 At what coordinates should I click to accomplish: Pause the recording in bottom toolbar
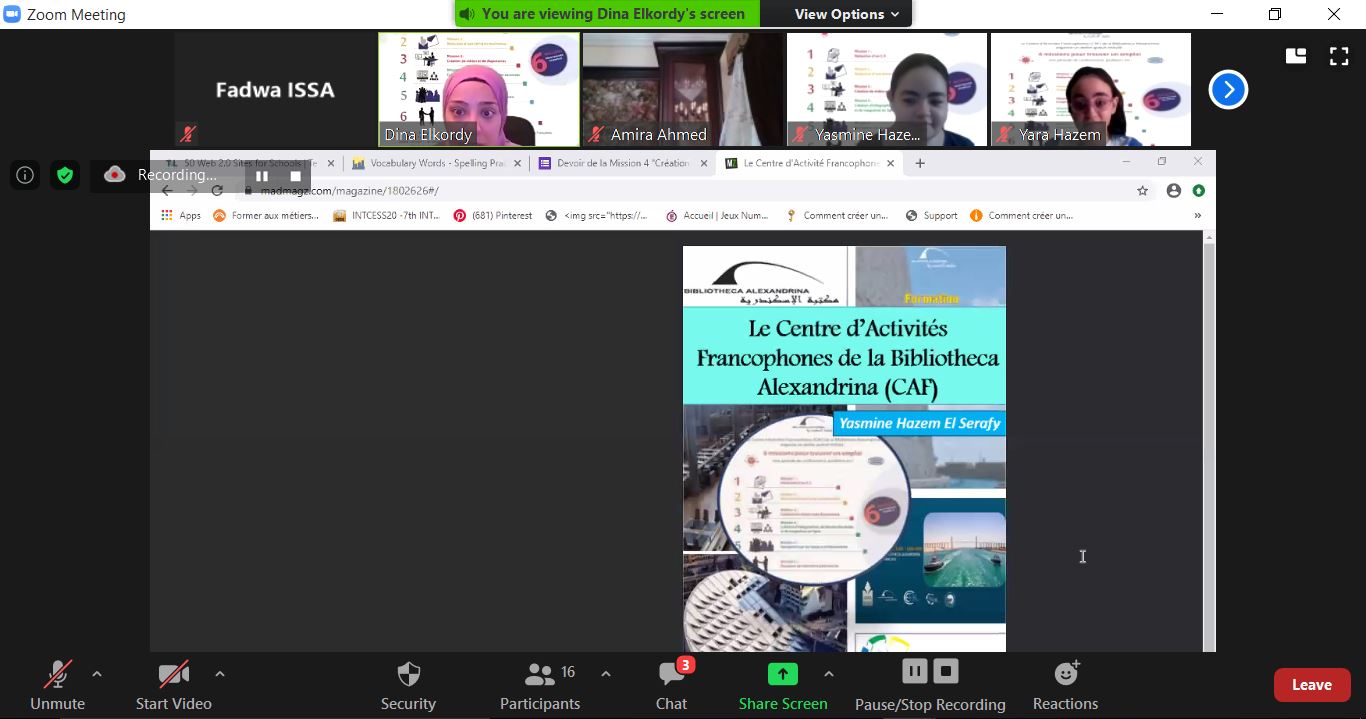click(914, 671)
